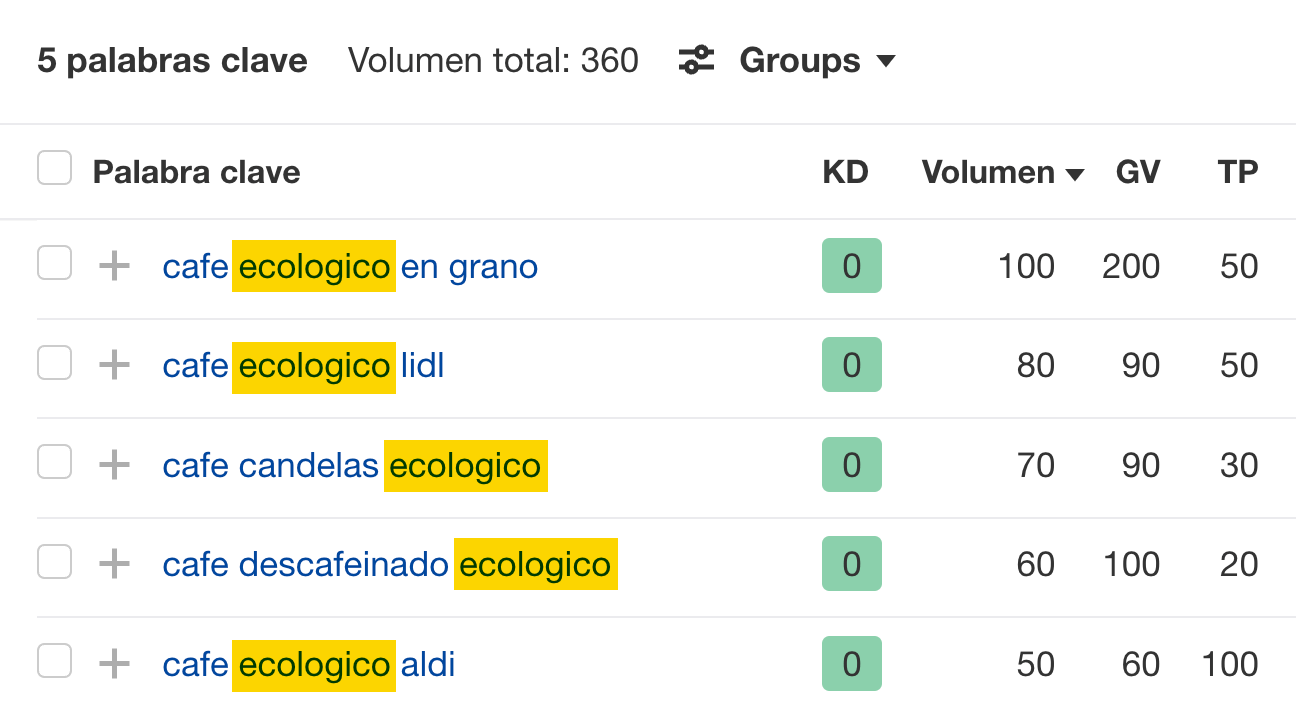Click plus icon beside 'cafe descafeinado ecologico'
Viewport: 1296px width, 722px height.
(x=115, y=564)
